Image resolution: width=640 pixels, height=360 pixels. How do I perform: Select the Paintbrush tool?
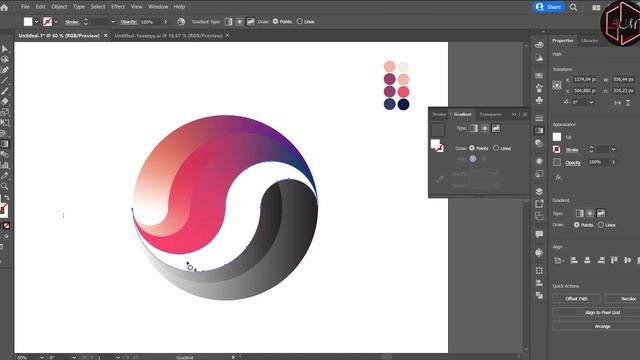(5, 91)
